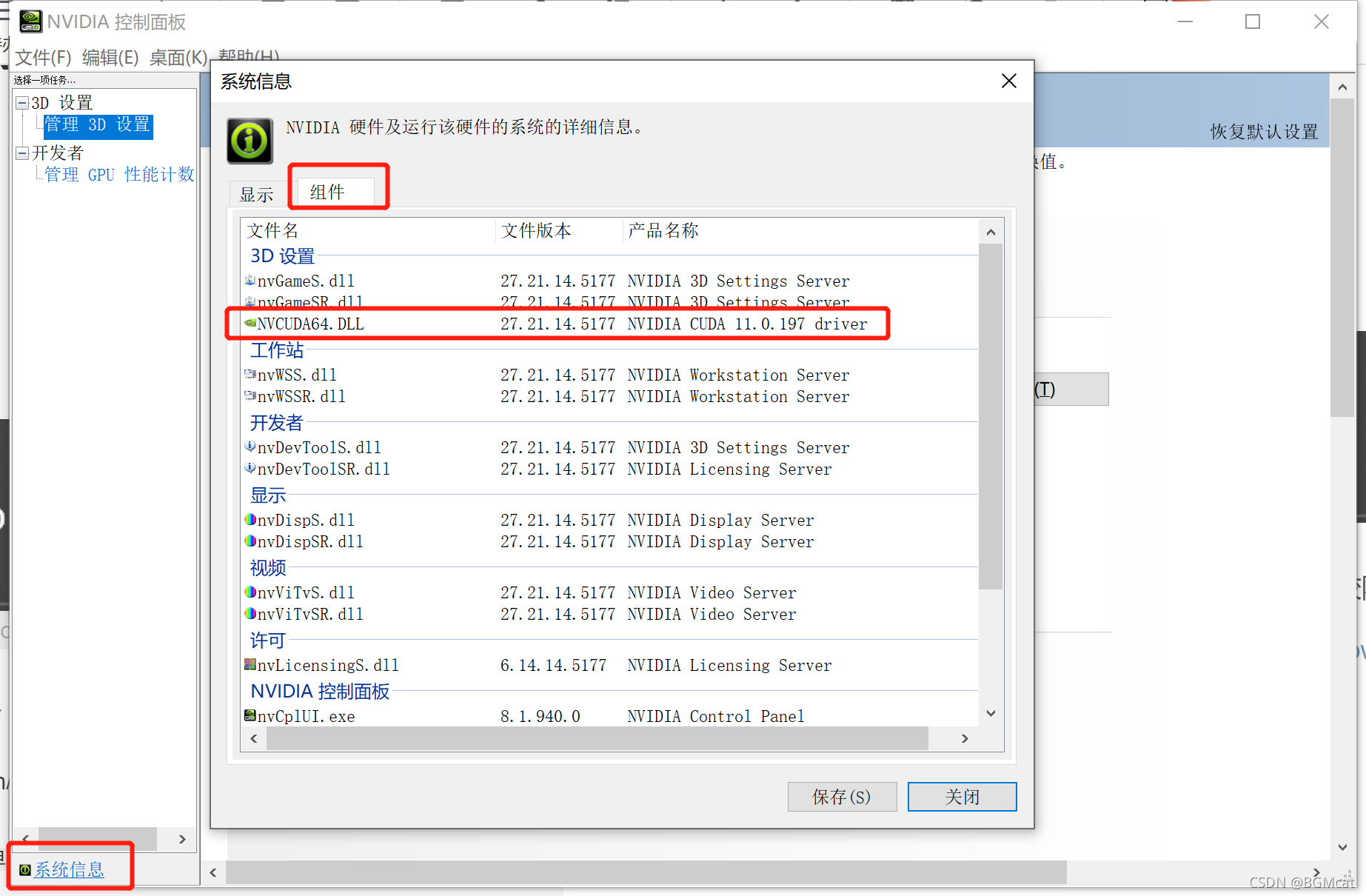Click the 8.1.940.0 version cell

click(x=540, y=716)
